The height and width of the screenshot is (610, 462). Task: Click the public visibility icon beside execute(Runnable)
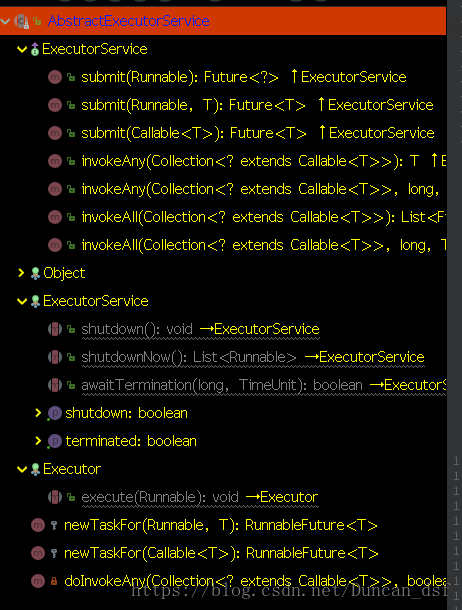[71, 497]
